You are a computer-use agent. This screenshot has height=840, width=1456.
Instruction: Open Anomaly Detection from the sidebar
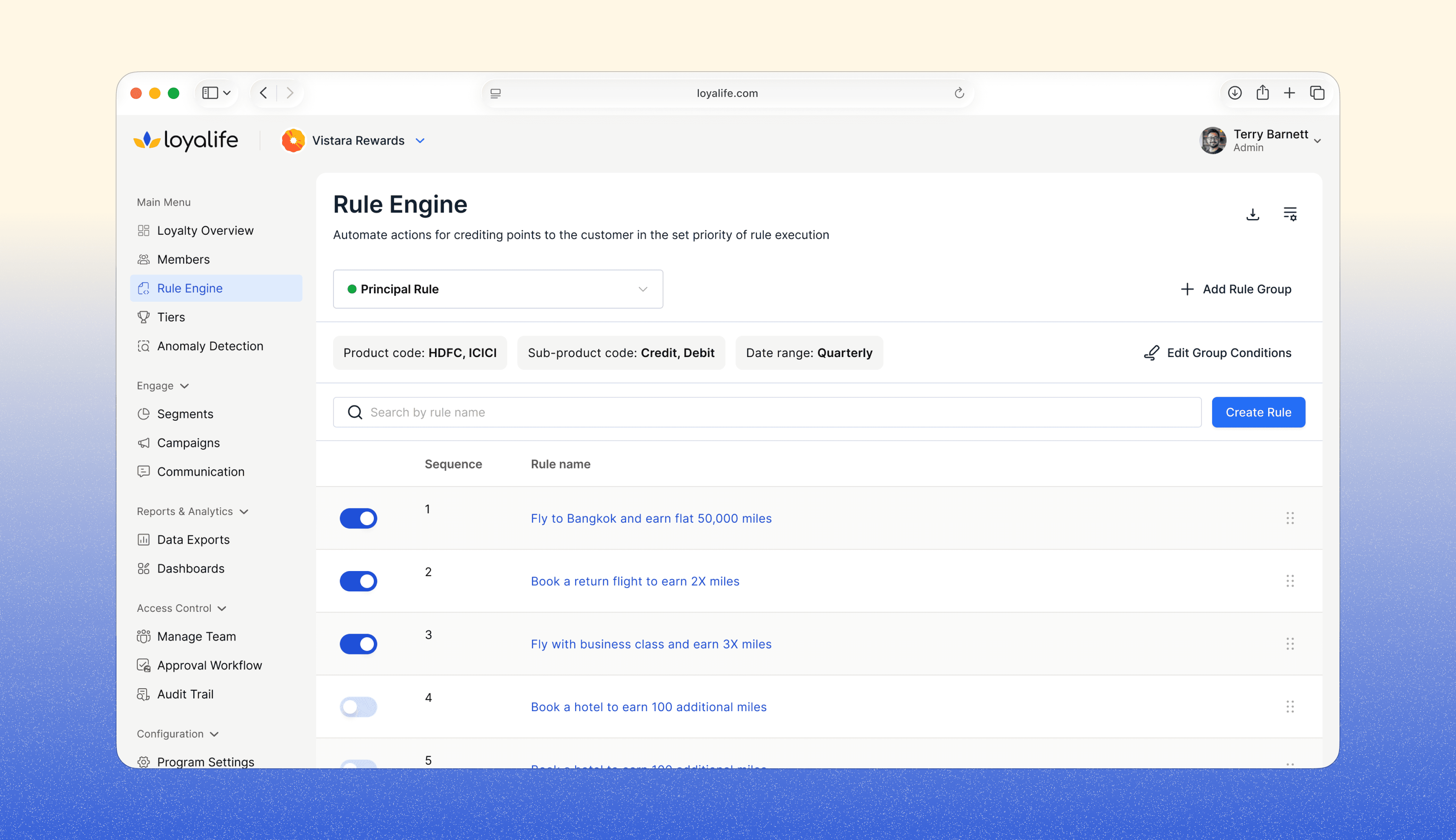(210, 346)
